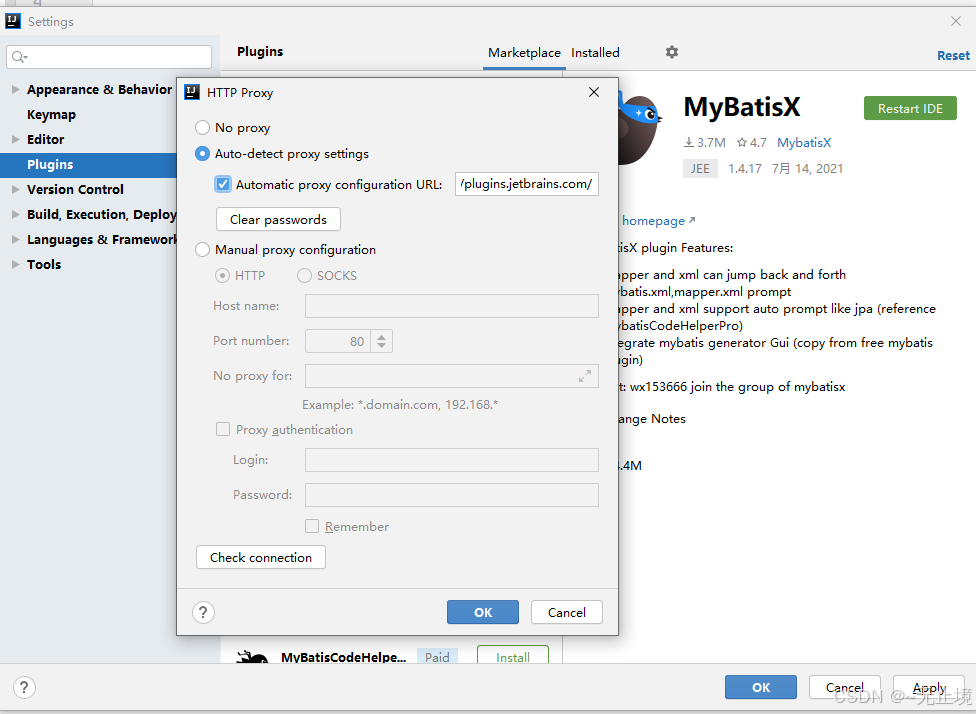
Task: Click the Clear passwords button
Action: click(278, 219)
